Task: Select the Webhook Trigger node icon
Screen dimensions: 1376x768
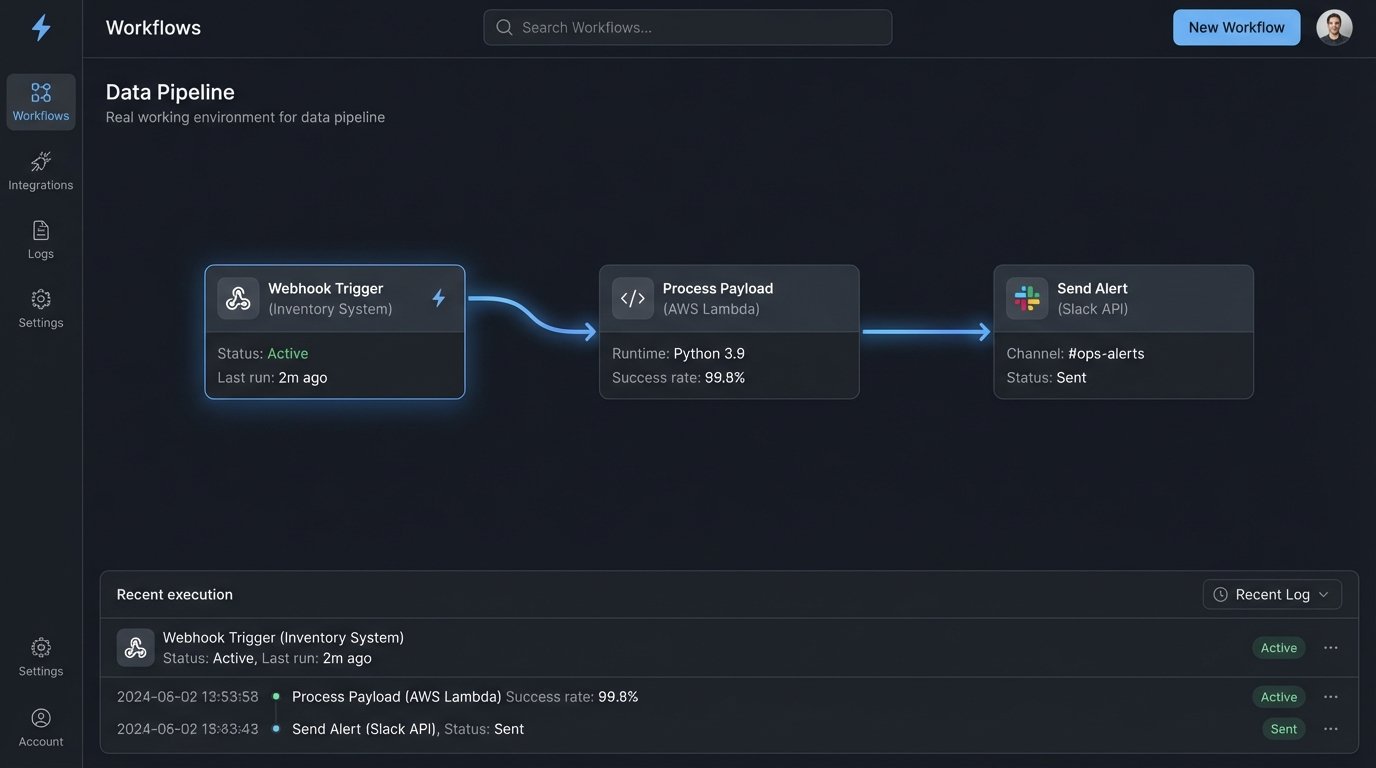Action: (237, 296)
